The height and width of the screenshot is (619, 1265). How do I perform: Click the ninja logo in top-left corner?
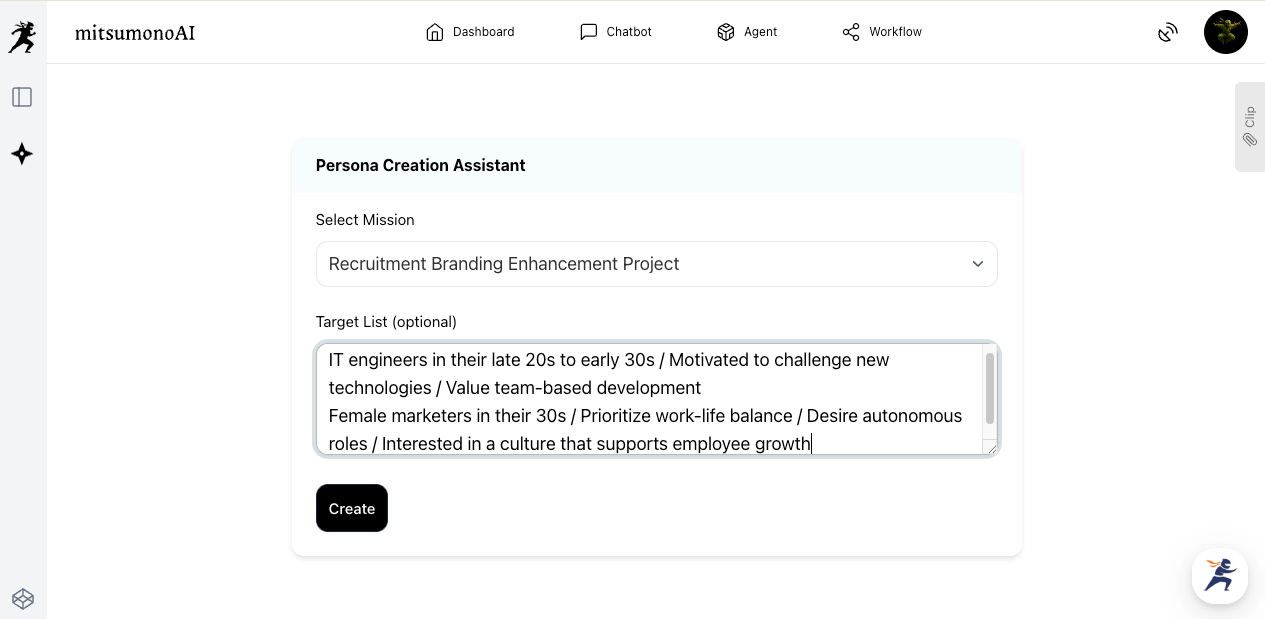(21, 37)
